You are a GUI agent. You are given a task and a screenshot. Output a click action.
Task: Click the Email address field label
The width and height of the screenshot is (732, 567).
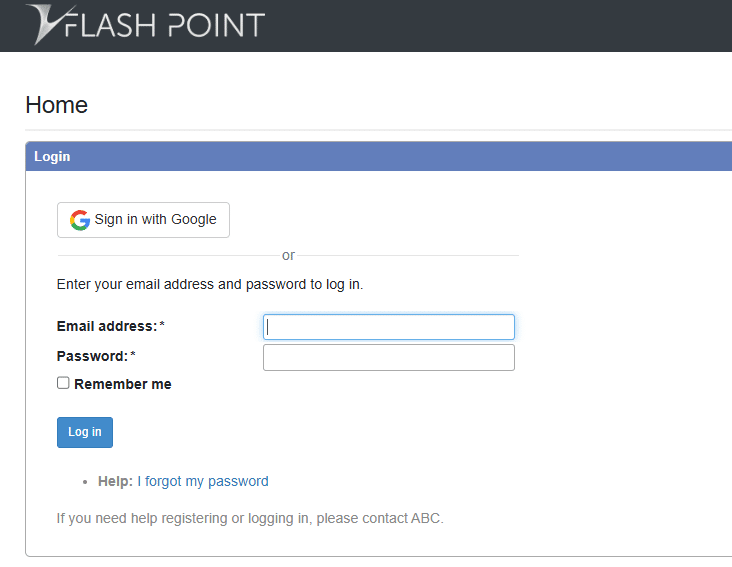106,326
